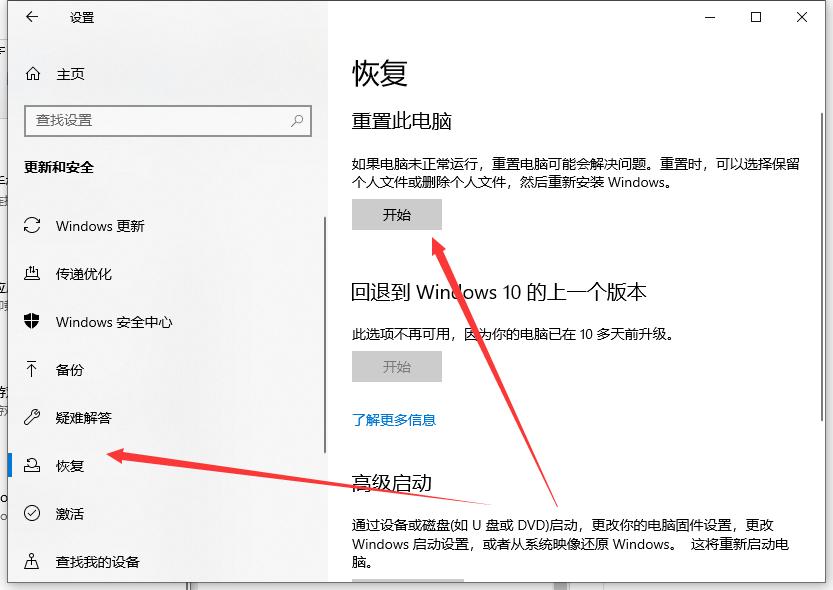The width and height of the screenshot is (833, 590).
Task: Open the 了解更多信息 link
Action: 394,420
